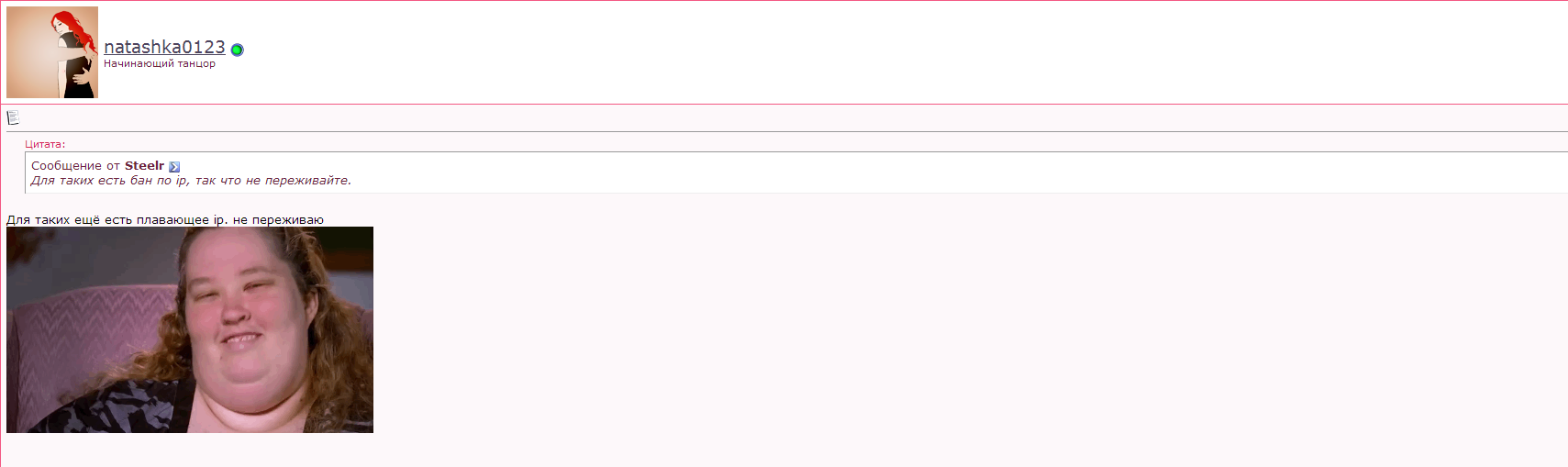
Task: Click the reply text about плавающее ip
Action: point(165,219)
